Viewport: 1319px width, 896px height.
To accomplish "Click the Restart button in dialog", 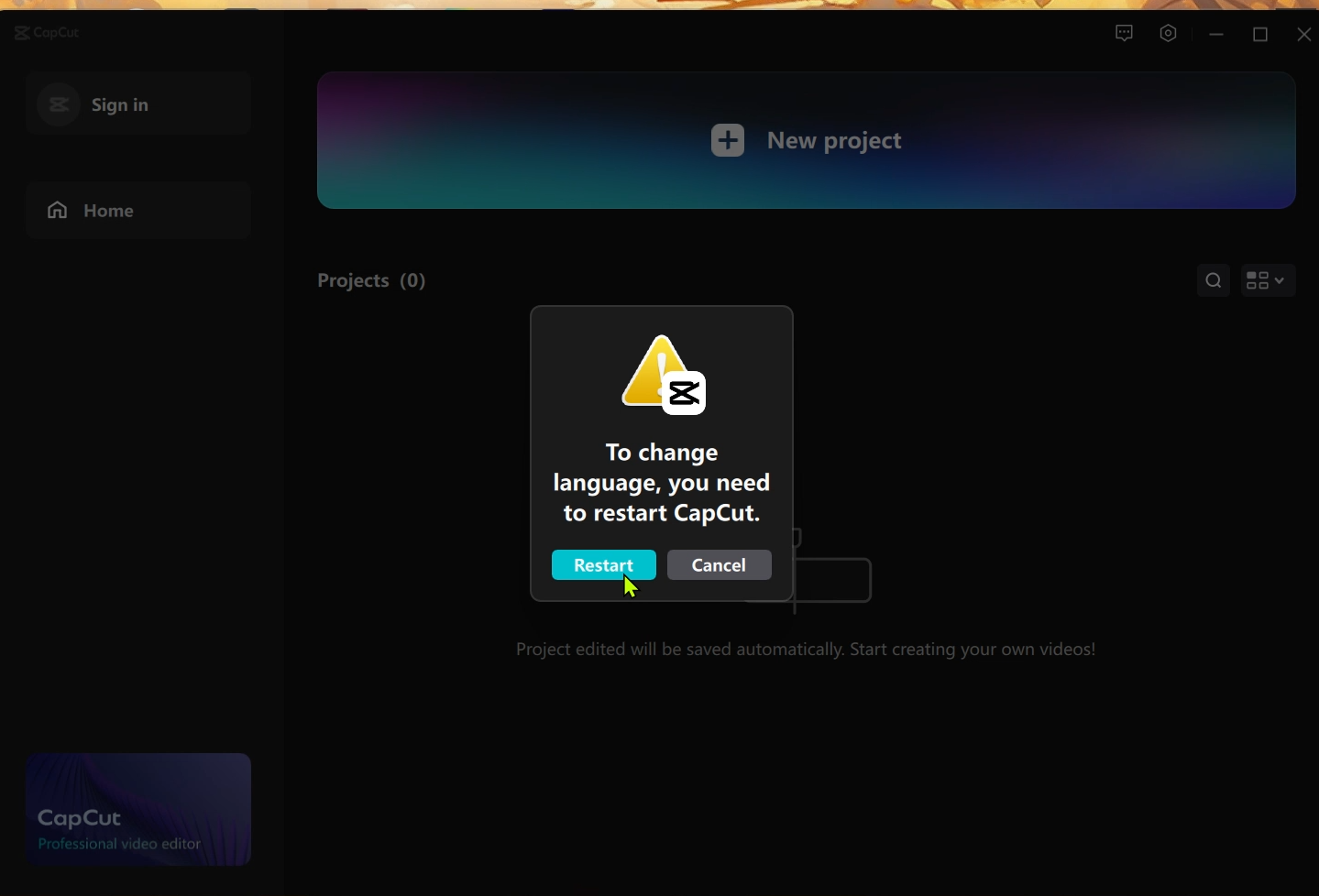I will click(603, 565).
